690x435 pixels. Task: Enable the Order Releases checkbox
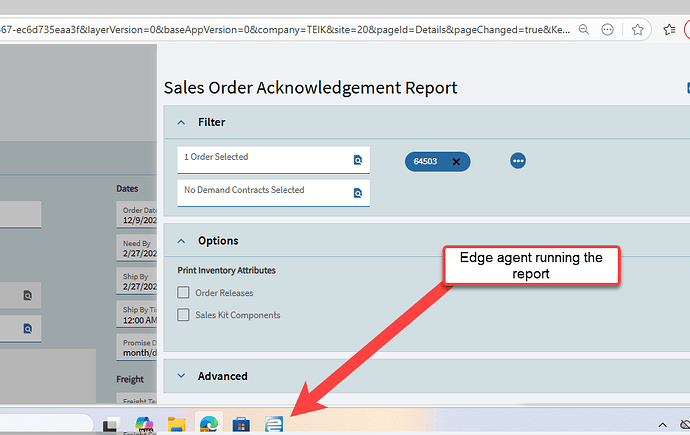183,292
